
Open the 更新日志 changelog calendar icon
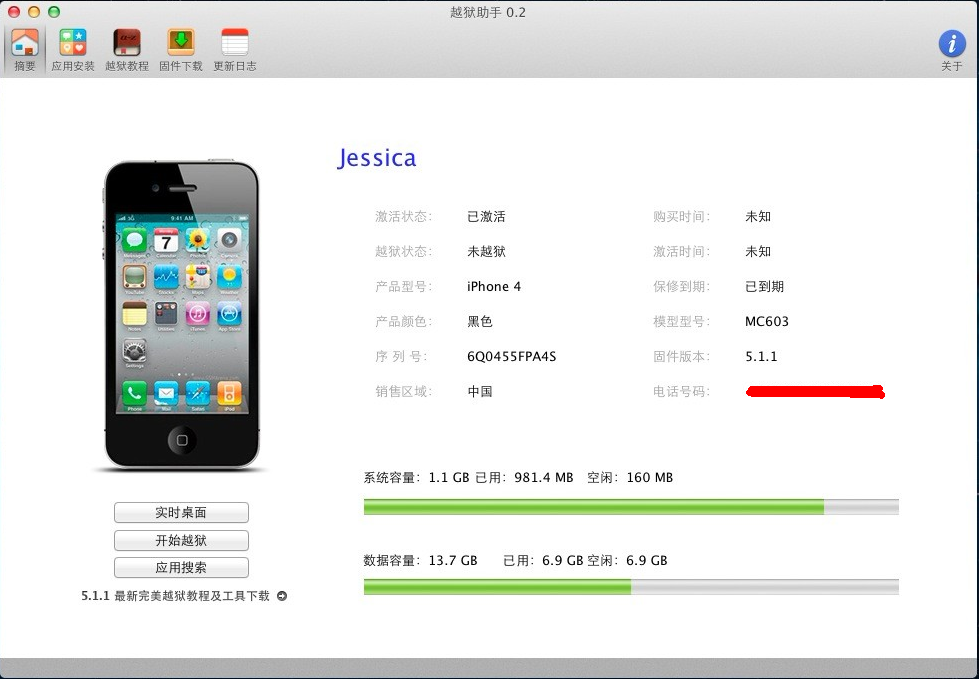click(x=235, y=49)
